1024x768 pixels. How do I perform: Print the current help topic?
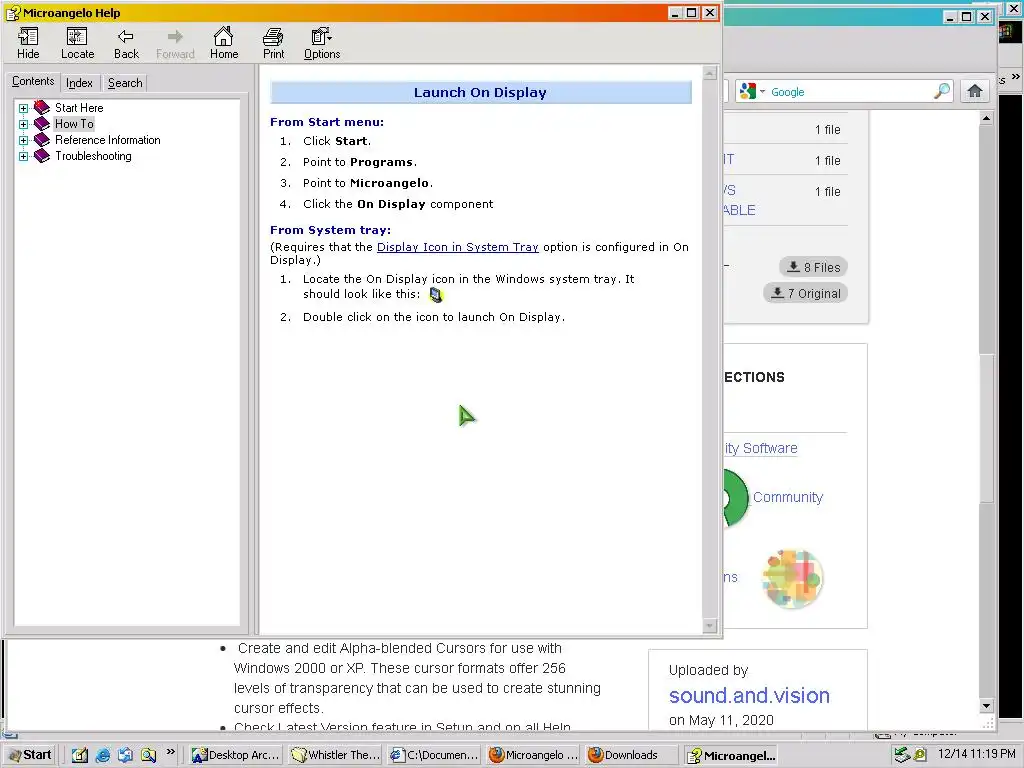tap(273, 43)
